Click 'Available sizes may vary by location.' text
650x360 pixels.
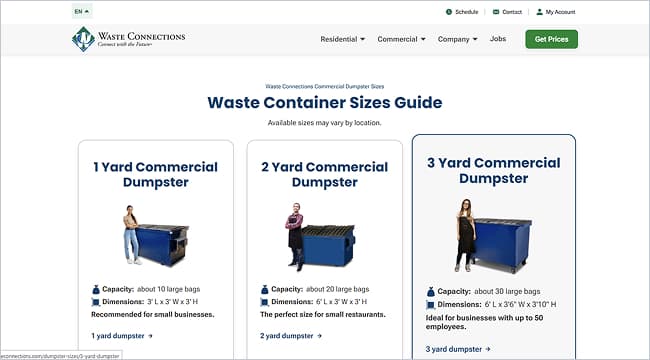(x=325, y=123)
